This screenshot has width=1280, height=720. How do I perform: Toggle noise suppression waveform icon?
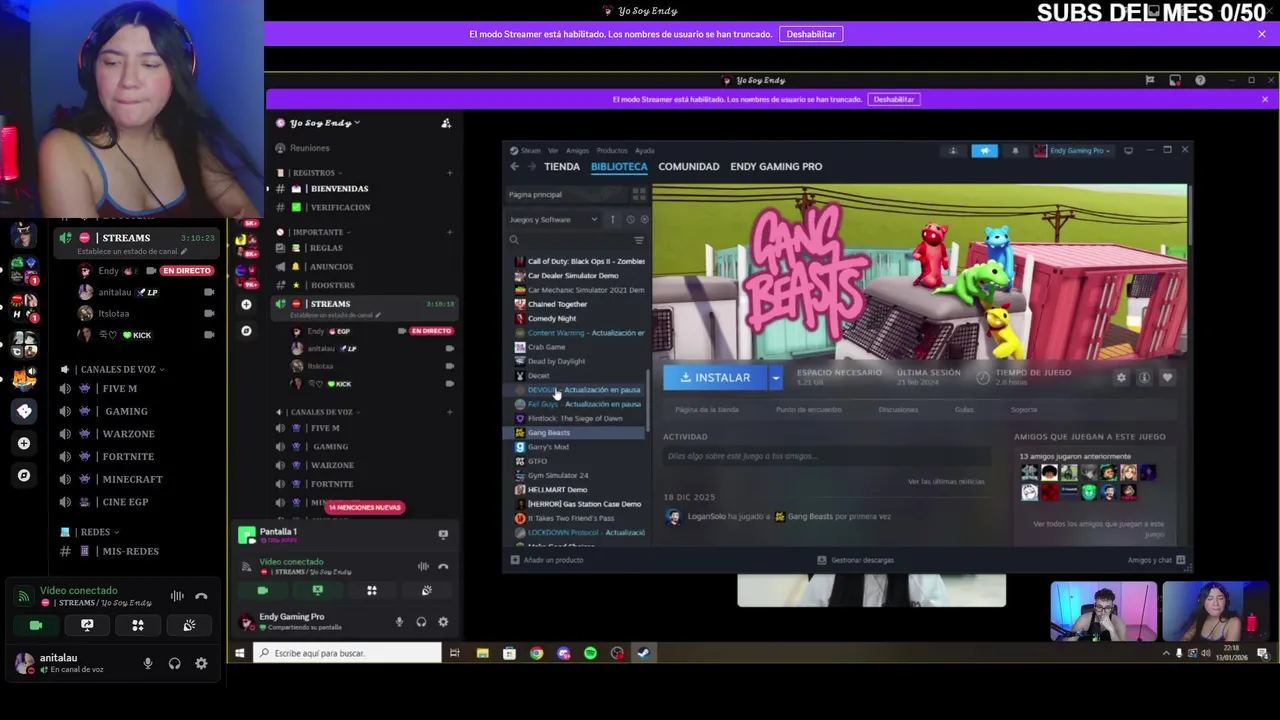[177, 597]
